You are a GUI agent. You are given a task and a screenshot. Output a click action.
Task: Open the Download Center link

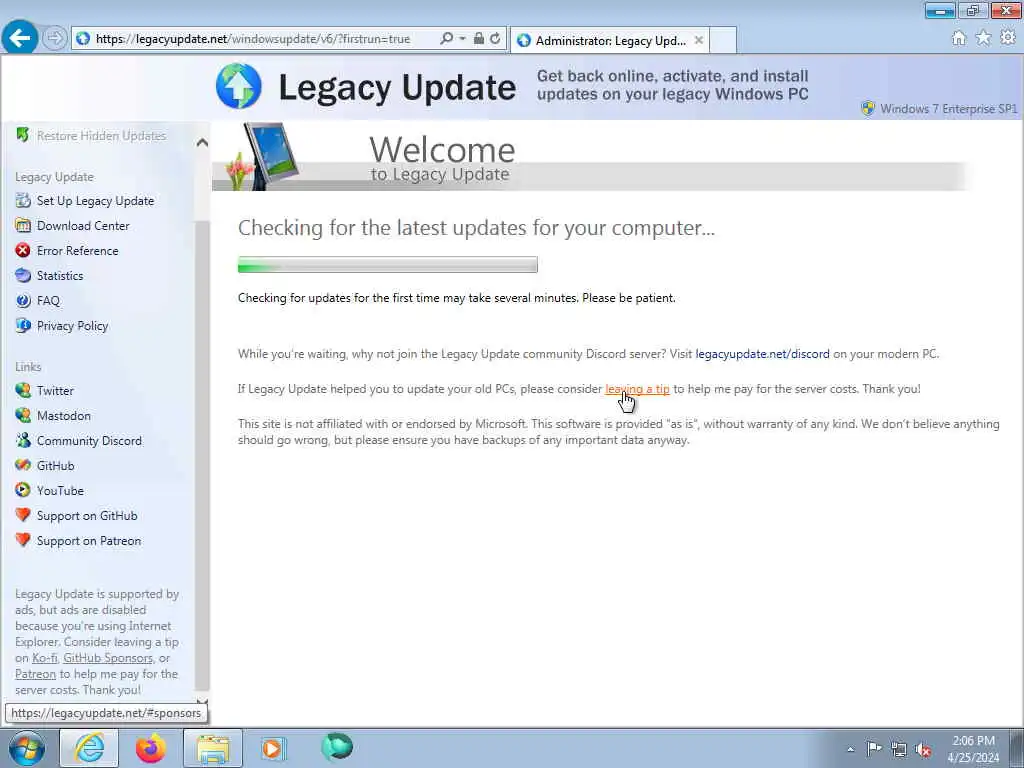[83, 226]
